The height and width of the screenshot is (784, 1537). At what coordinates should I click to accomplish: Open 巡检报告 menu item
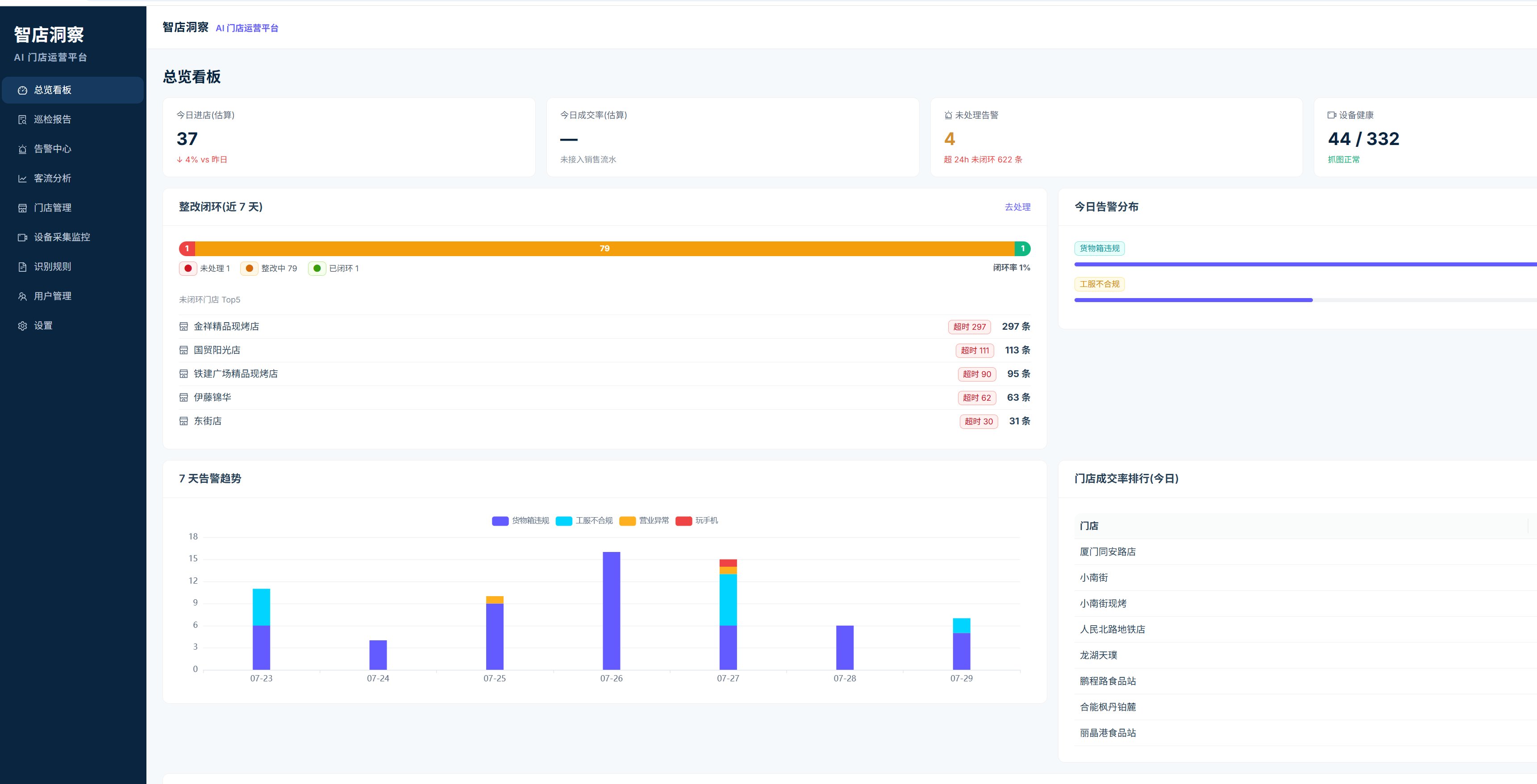point(73,119)
